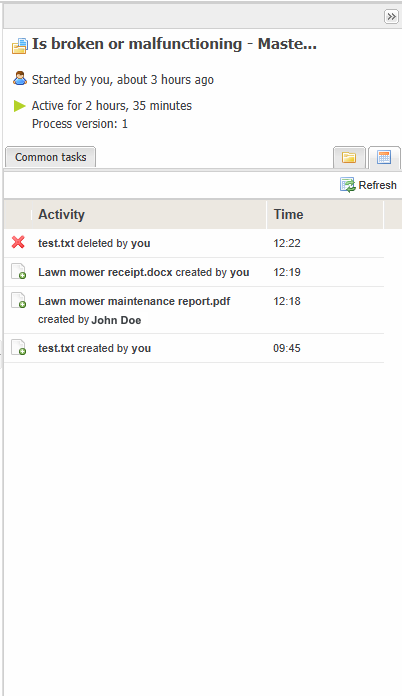The image size is (402, 696).
Task: Click the 12:18 time cell
Action: (x=287, y=301)
